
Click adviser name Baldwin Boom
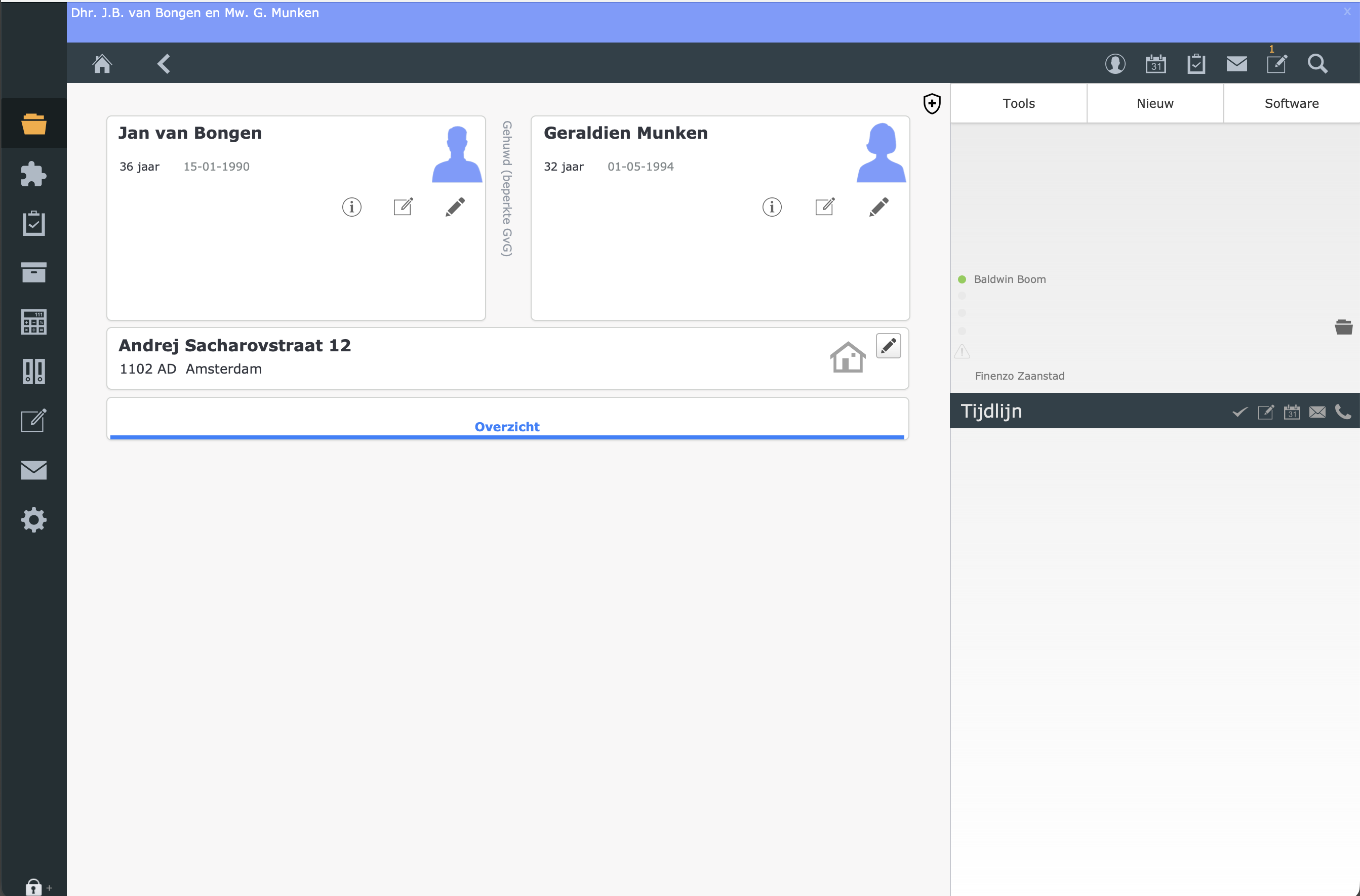point(1010,279)
